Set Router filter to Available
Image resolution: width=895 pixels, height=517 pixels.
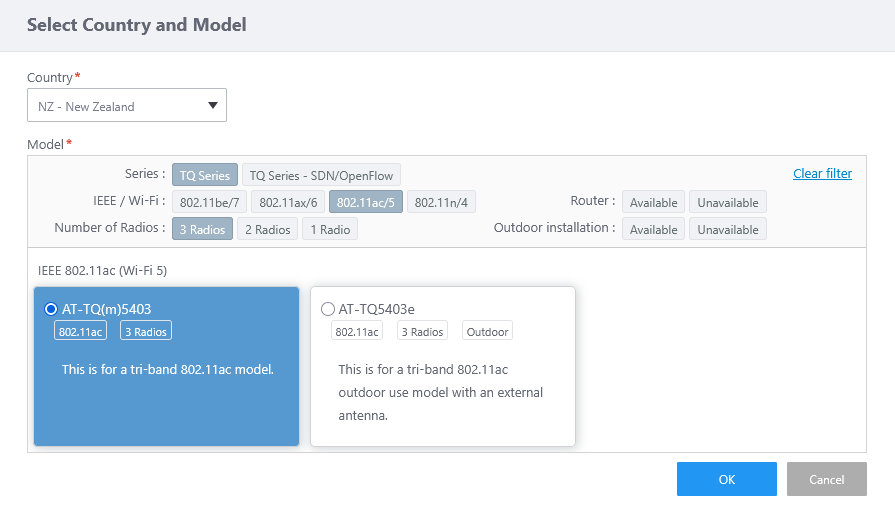654,202
